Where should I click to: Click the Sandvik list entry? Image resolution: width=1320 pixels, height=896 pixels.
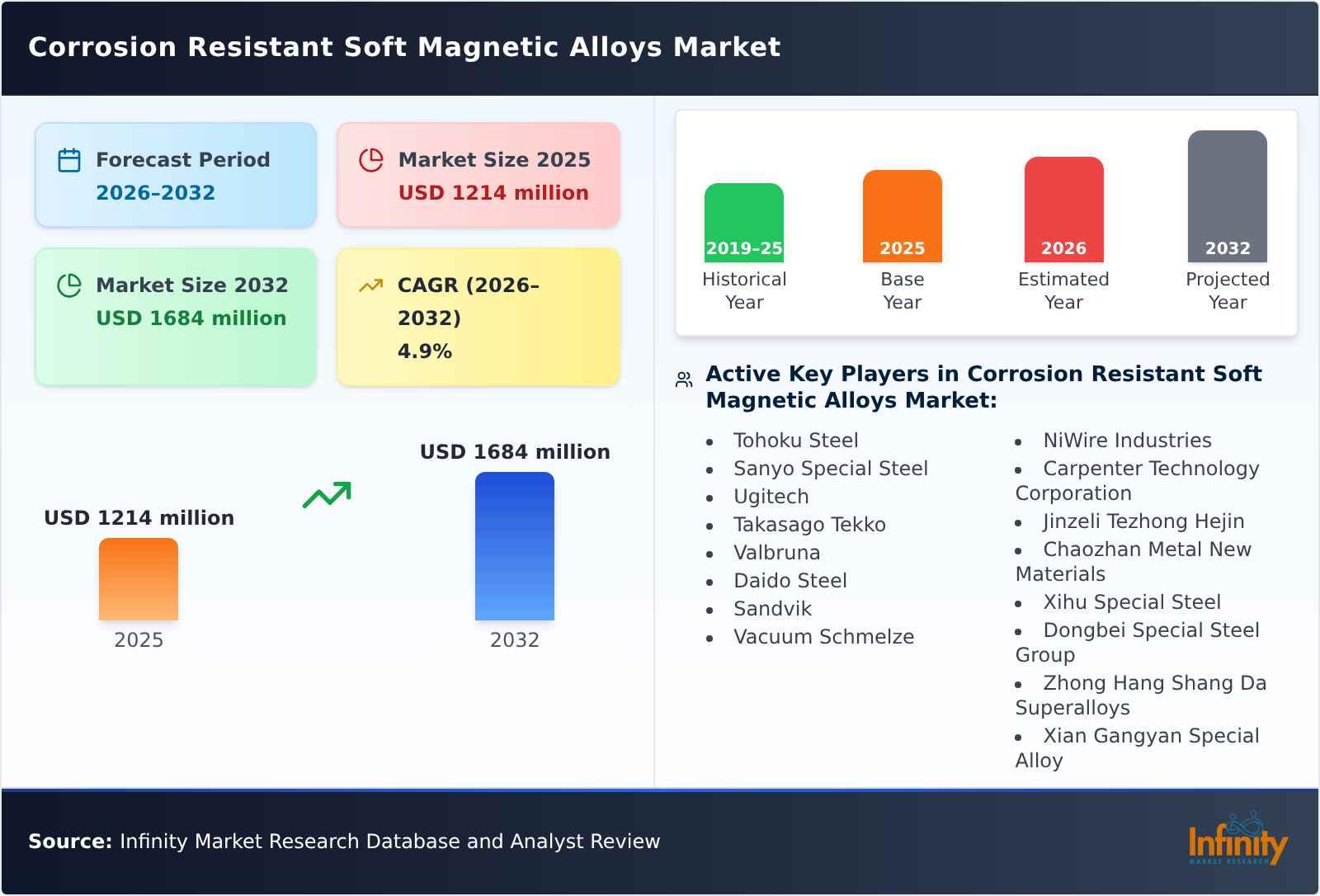(x=771, y=609)
